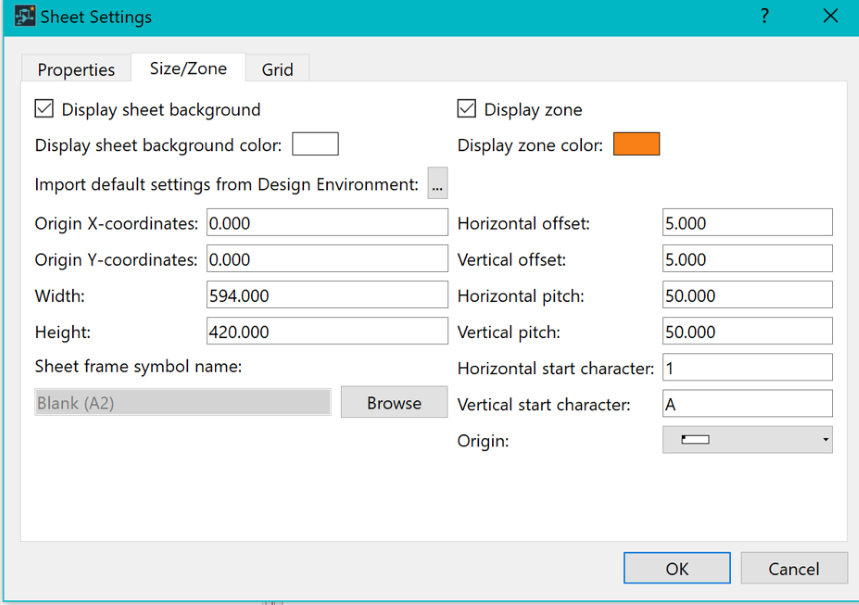Select the Blank (A2) sheet frame symbol field
The image size is (859, 605).
183,403
